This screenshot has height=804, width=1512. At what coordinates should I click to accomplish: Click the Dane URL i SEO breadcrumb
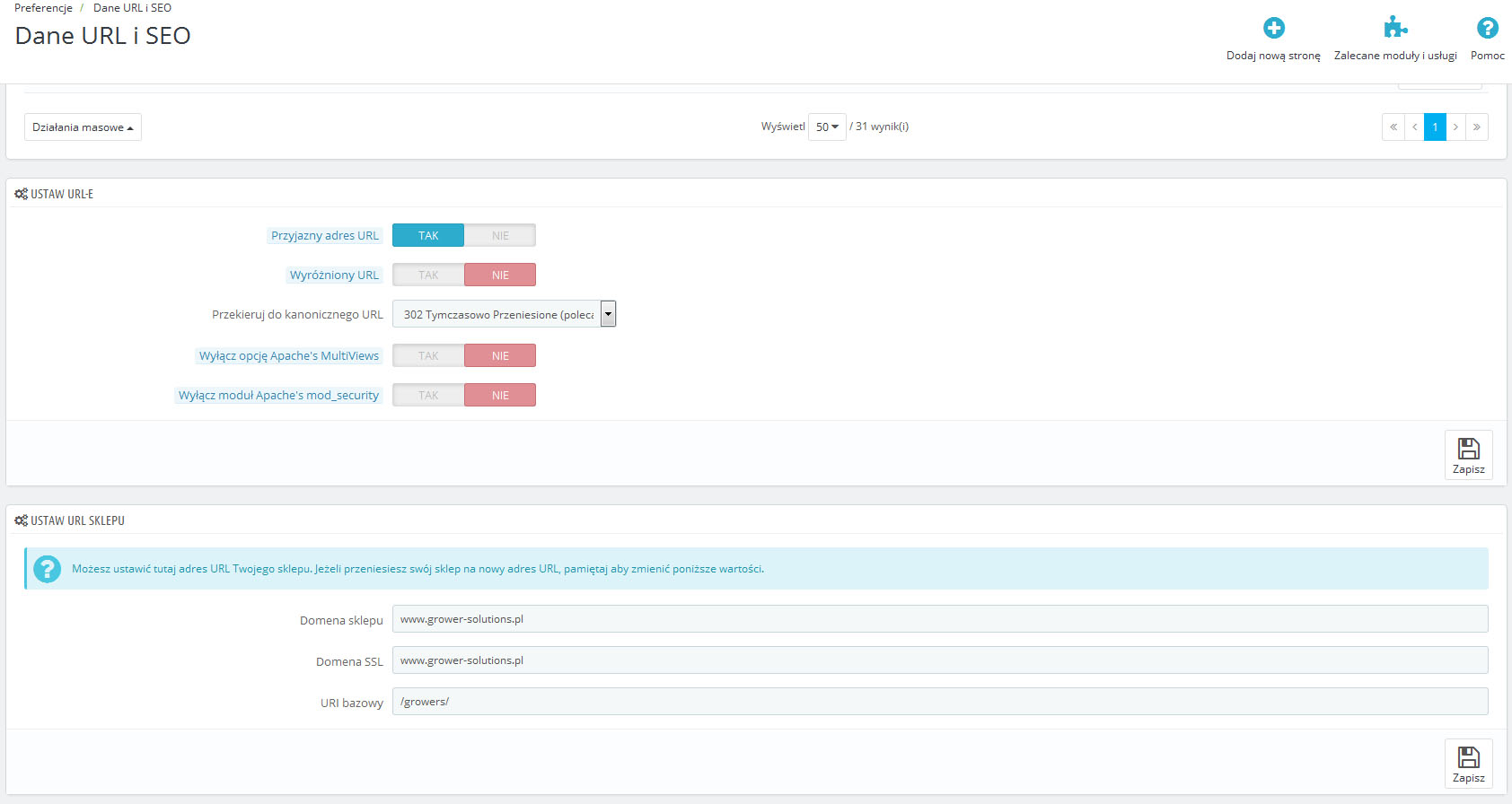click(132, 8)
